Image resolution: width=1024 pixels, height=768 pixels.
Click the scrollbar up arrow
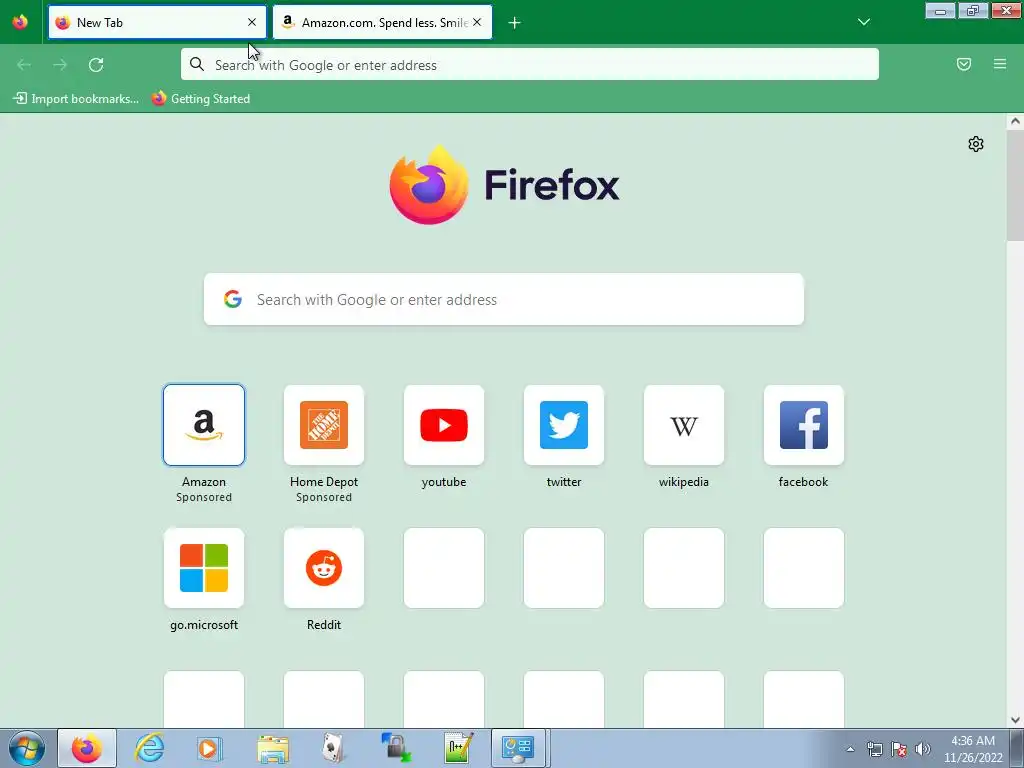pyautogui.click(x=1015, y=121)
